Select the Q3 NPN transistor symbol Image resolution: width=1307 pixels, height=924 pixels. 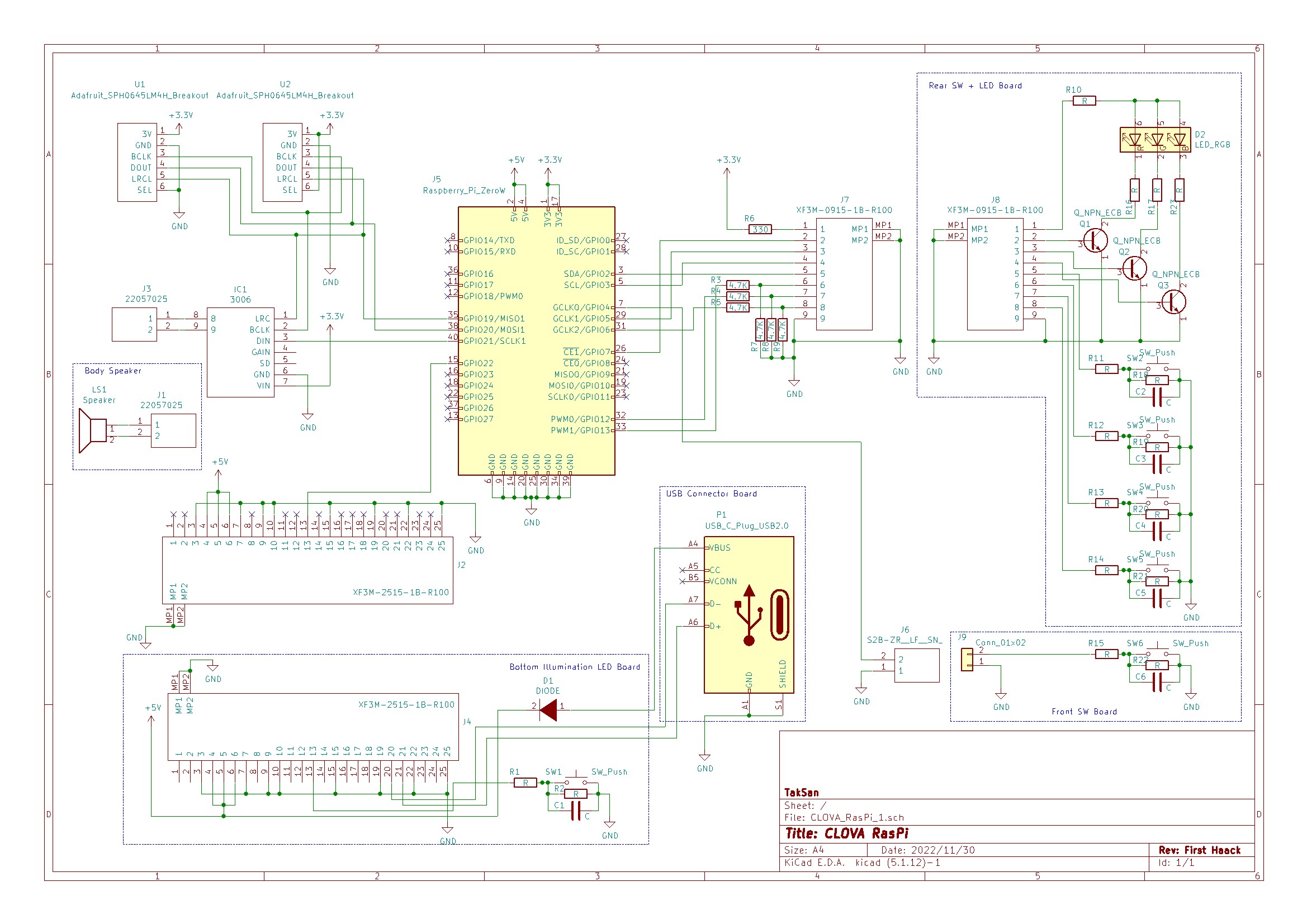pos(1174,302)
